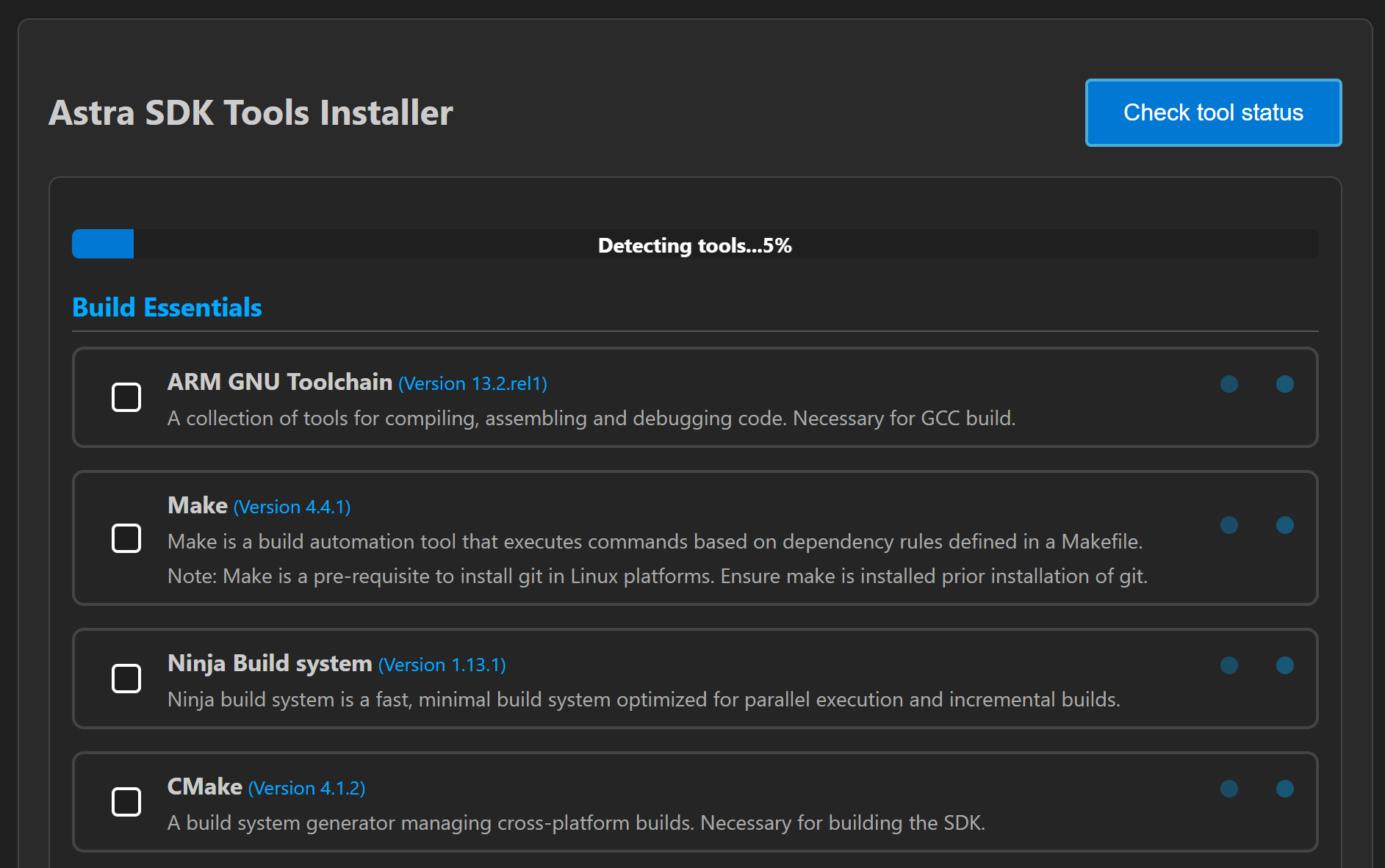Select the Ninja Build system checkbox
Image resolution: width=1385 pixels, height=868 pixels.
(126, 679)
